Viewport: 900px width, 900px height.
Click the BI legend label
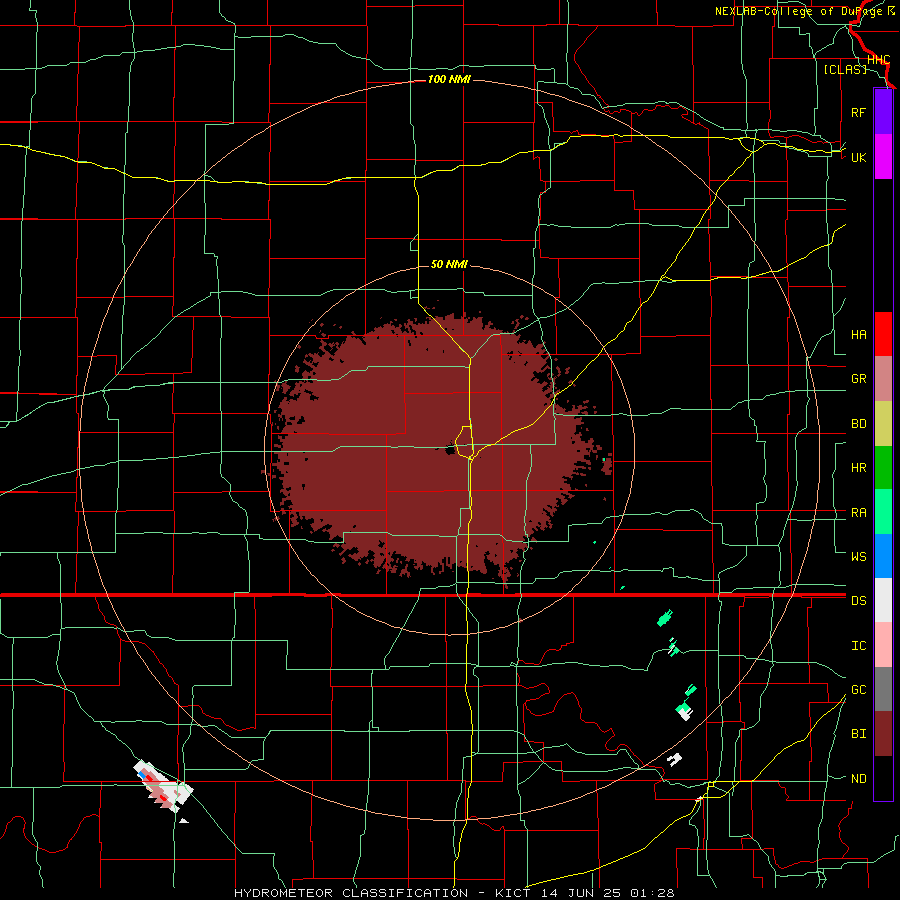(858, 734)
